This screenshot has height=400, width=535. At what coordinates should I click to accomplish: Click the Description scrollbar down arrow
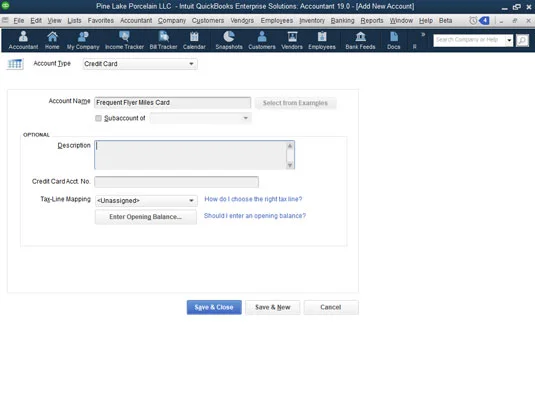(290, 165)
